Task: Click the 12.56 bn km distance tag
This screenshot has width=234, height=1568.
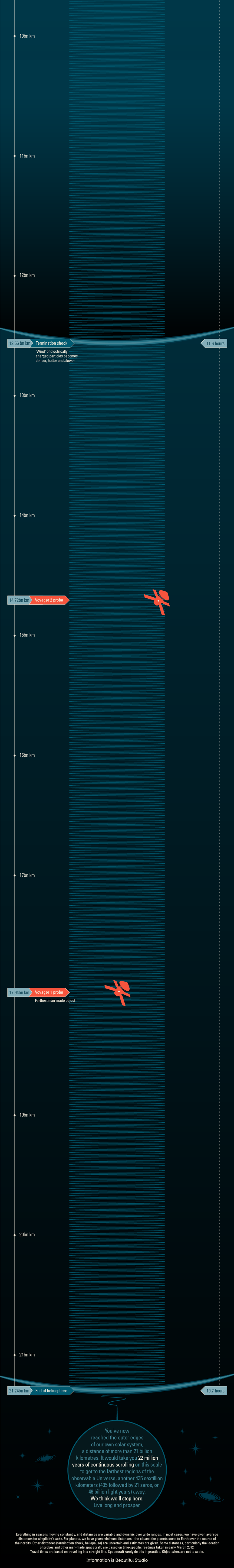Action: pos(19,343)
